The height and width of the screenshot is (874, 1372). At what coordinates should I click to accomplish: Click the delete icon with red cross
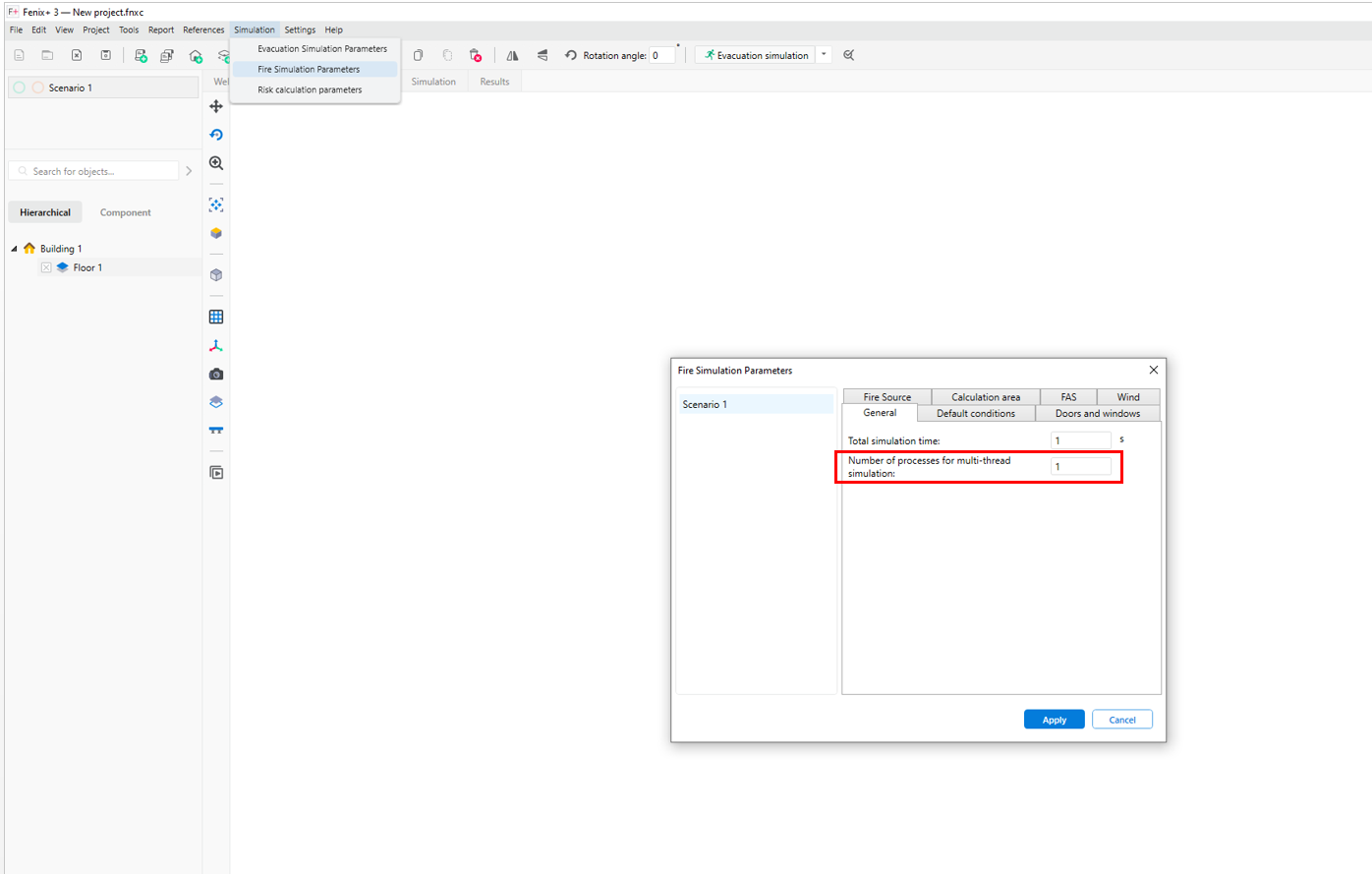[476, 56]
